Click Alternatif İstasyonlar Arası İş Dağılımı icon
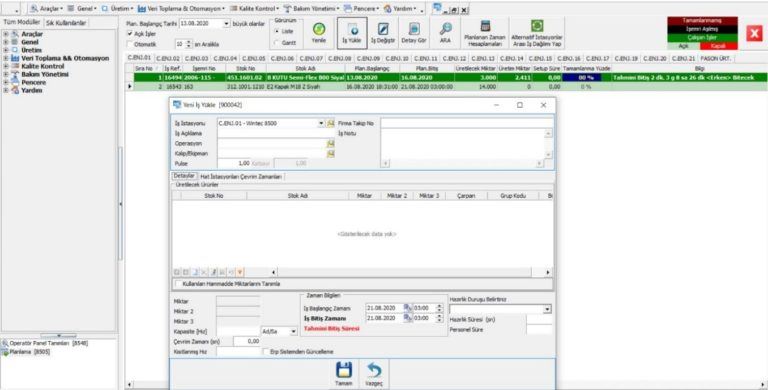Image resolution: width=768 pixels, height=390 pixels. [x=537, y=26]
